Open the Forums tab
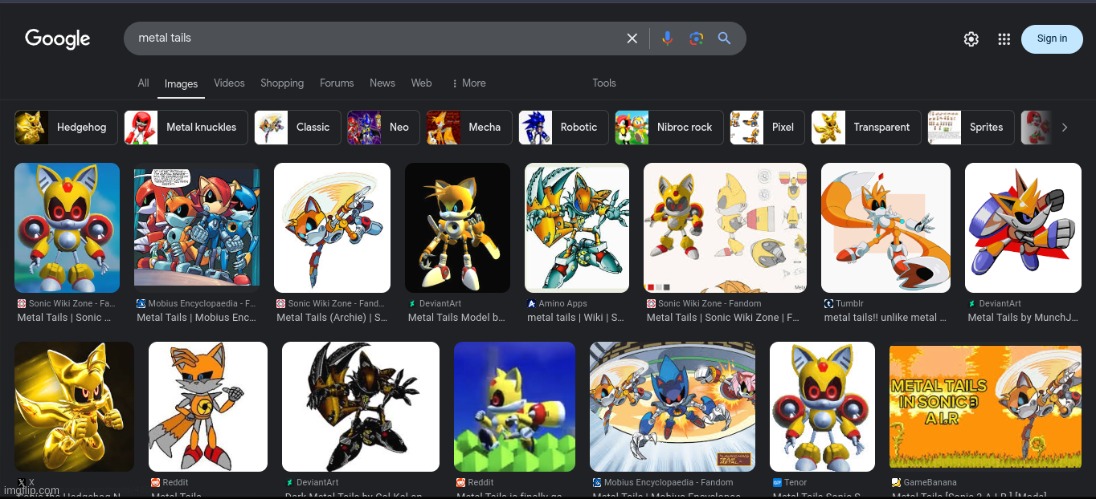Screen dimensions: 1096x499 point(337,83)
